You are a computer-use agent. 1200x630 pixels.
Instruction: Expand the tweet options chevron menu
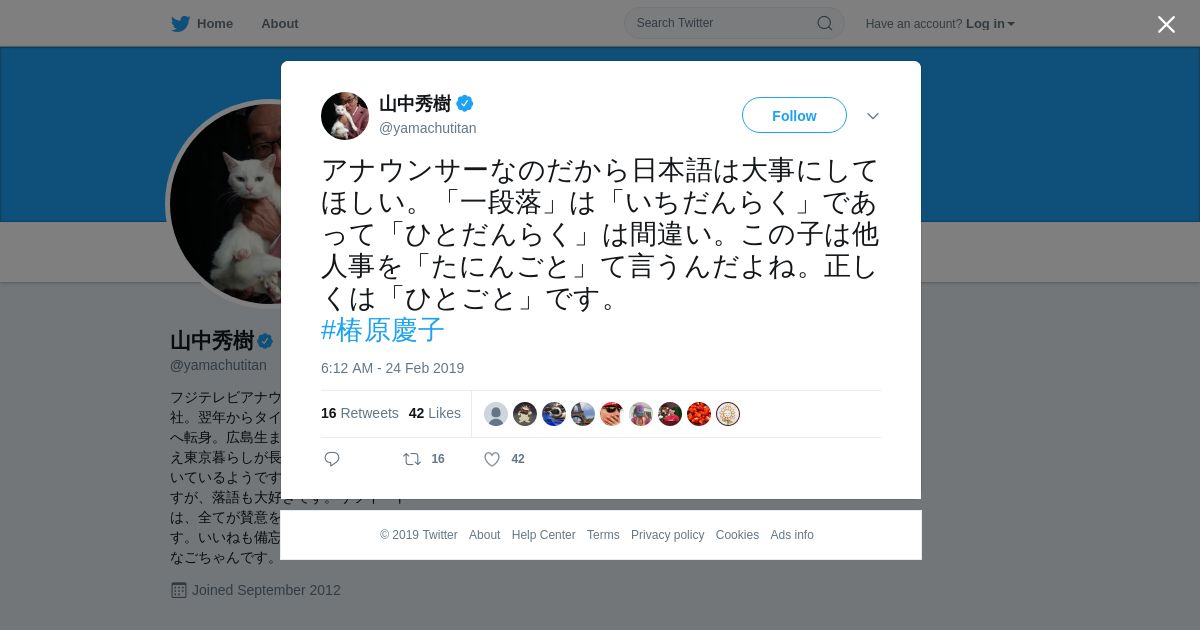click(x=873, y=116)
